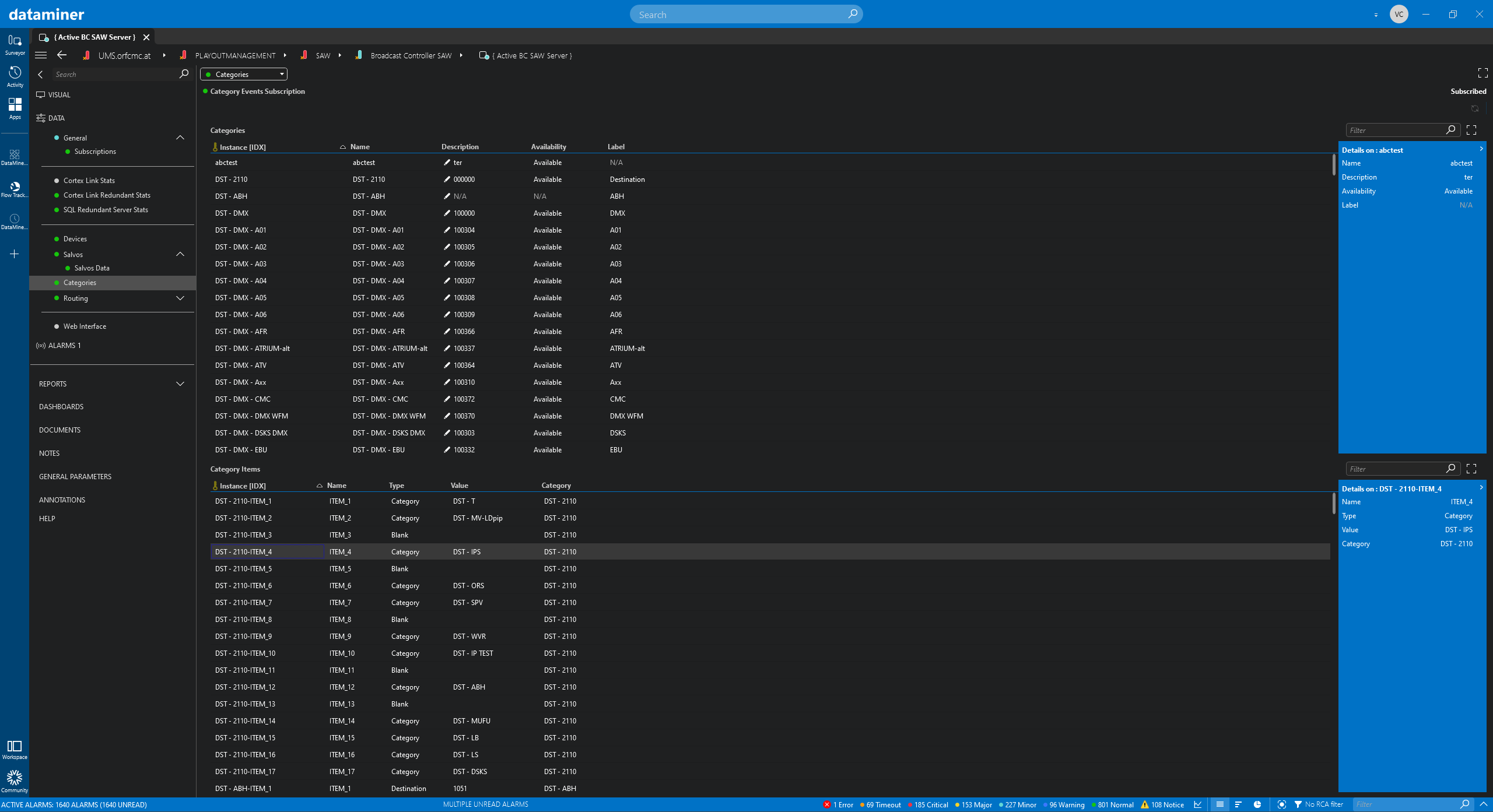The width and height of the screenshot is (1493, 812).
Task: Expand the PLAYOUTMANAGEMENT breadcrumb arrow
Action: point(285,55)
